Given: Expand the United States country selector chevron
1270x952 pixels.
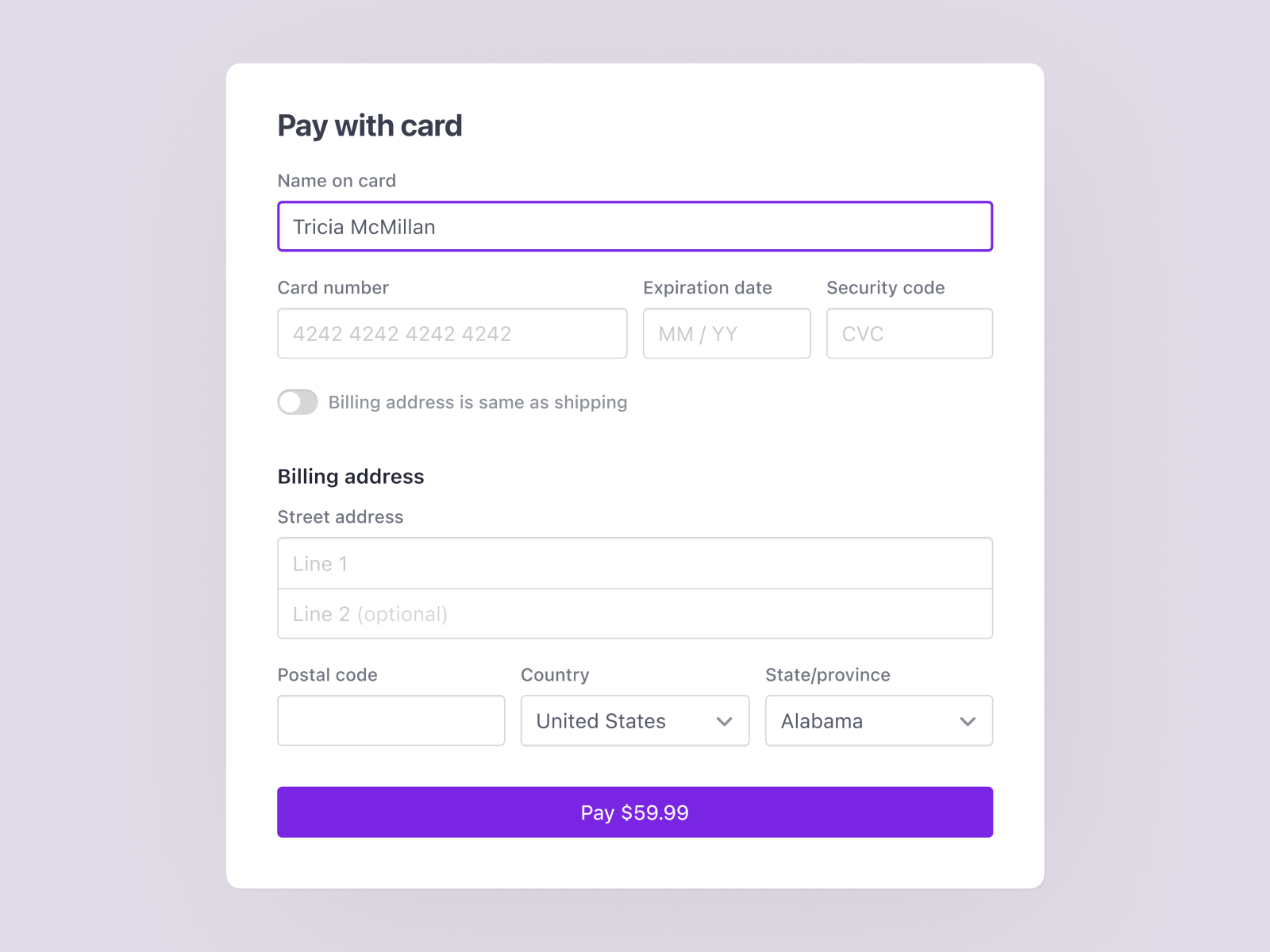Looking at the screenshot, I should (724, 722).
